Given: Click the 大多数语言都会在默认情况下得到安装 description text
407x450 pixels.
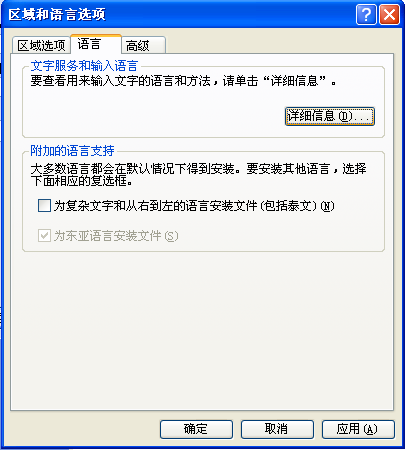Looking at the screenshot, I should pyautogui.click(x=198, y=174).
